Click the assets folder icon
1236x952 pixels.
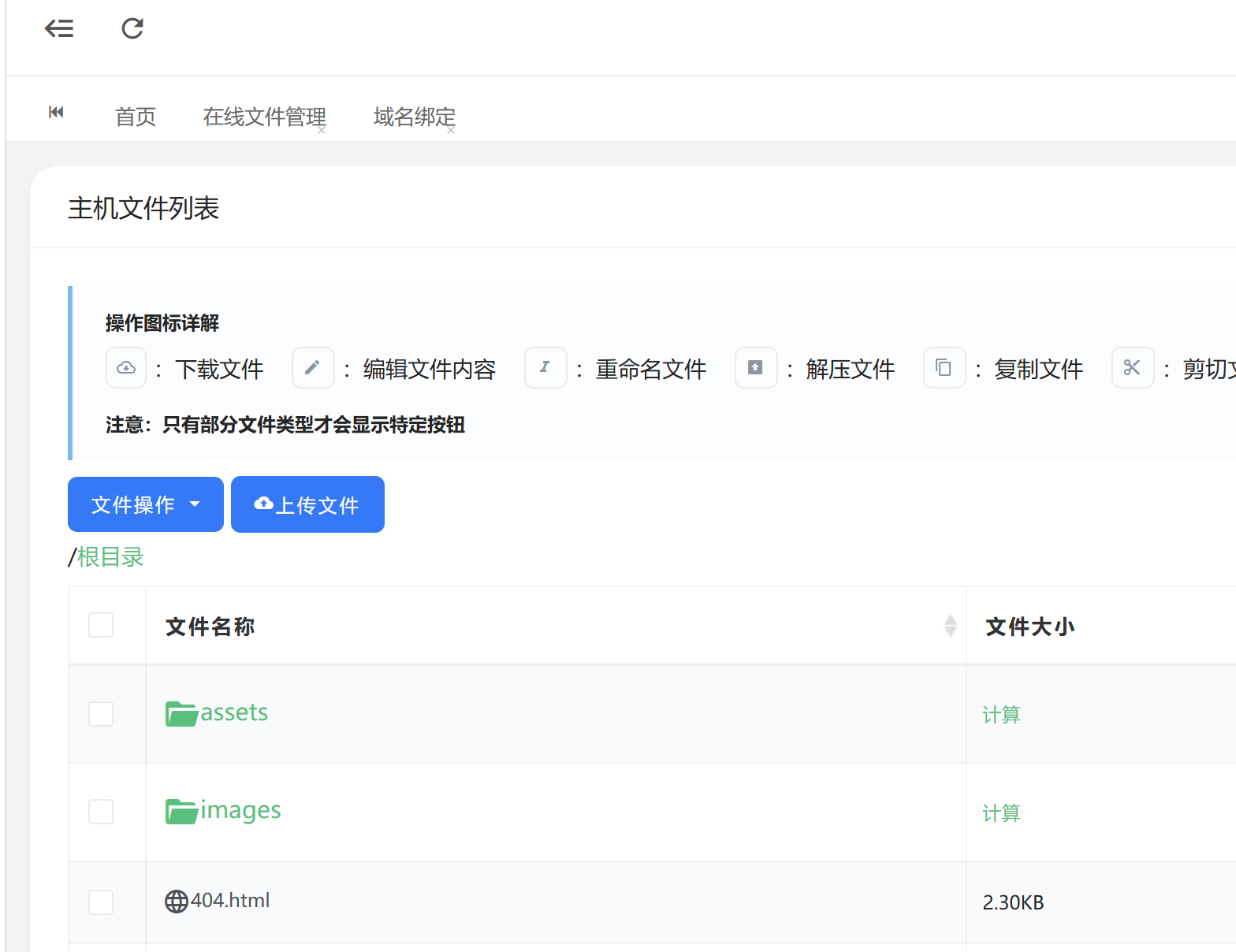181,714
